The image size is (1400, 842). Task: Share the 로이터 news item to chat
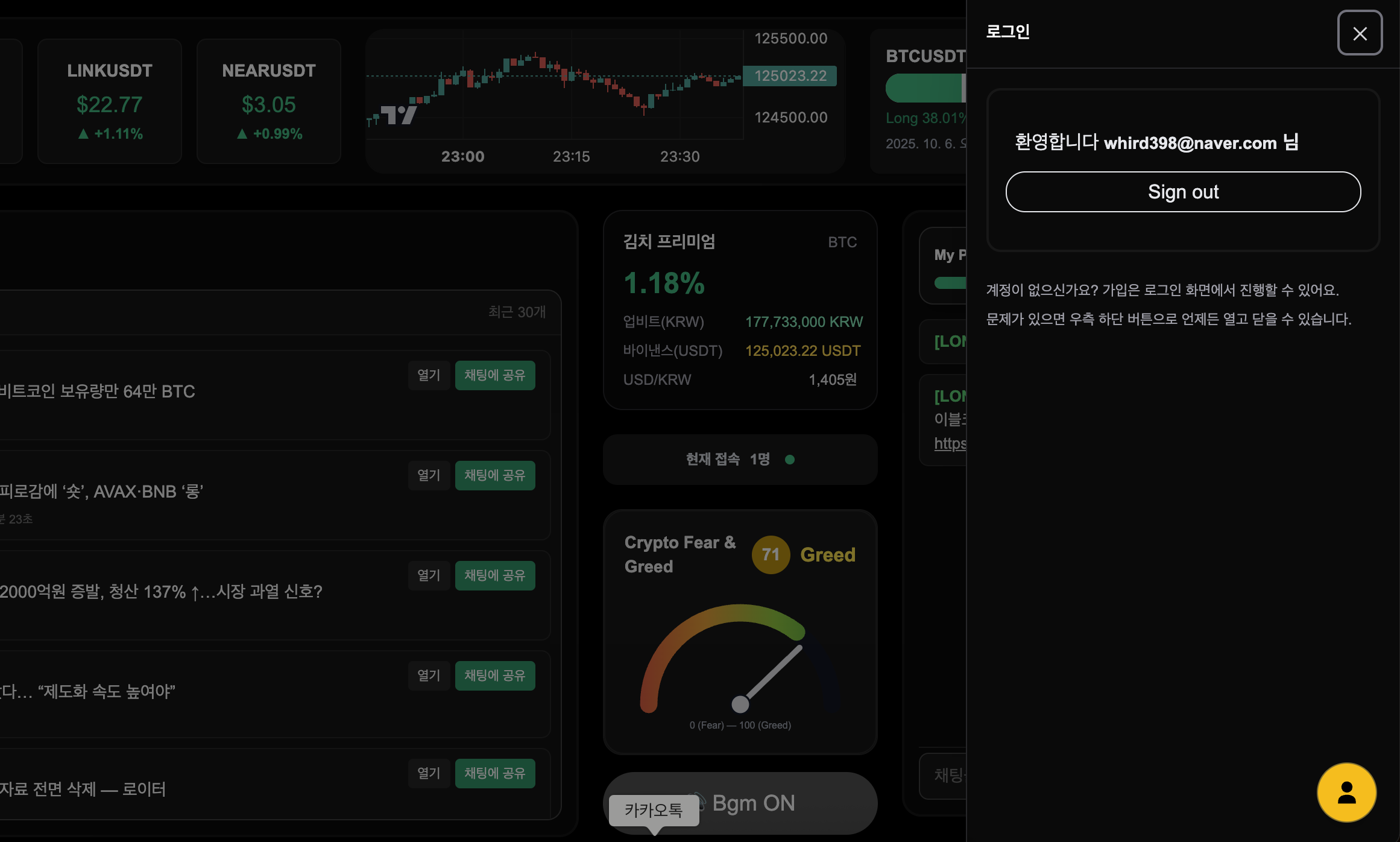[x=494, y=773]
